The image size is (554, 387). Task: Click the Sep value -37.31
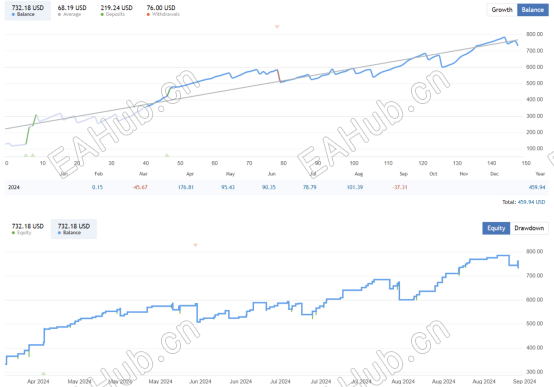400,187
